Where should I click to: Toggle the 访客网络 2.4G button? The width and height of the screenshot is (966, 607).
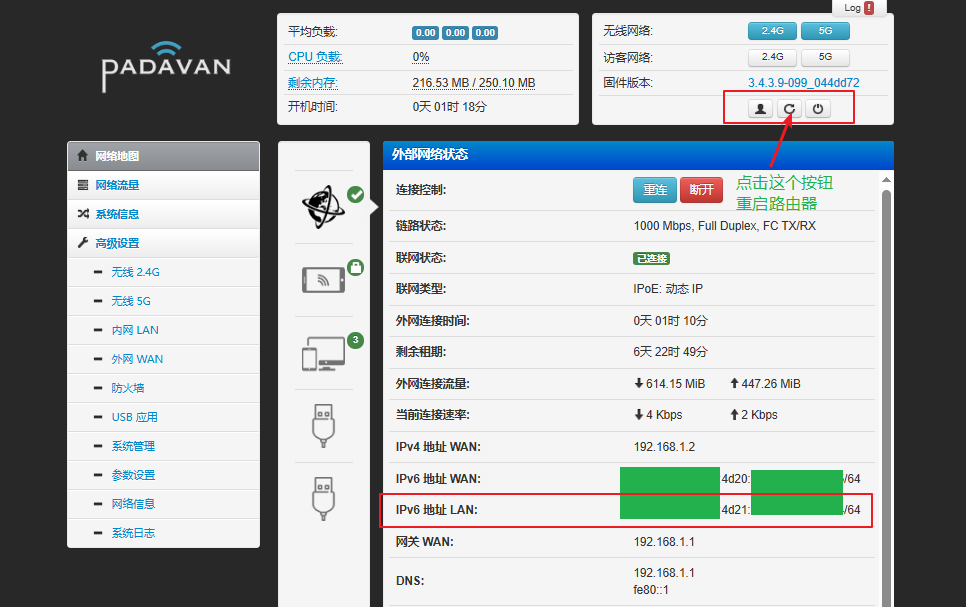(772, 57)
